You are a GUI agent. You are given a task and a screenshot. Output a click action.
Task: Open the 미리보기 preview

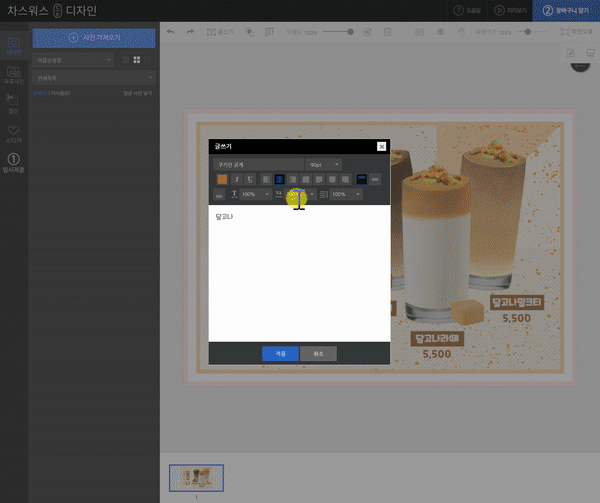click(510, 10)
